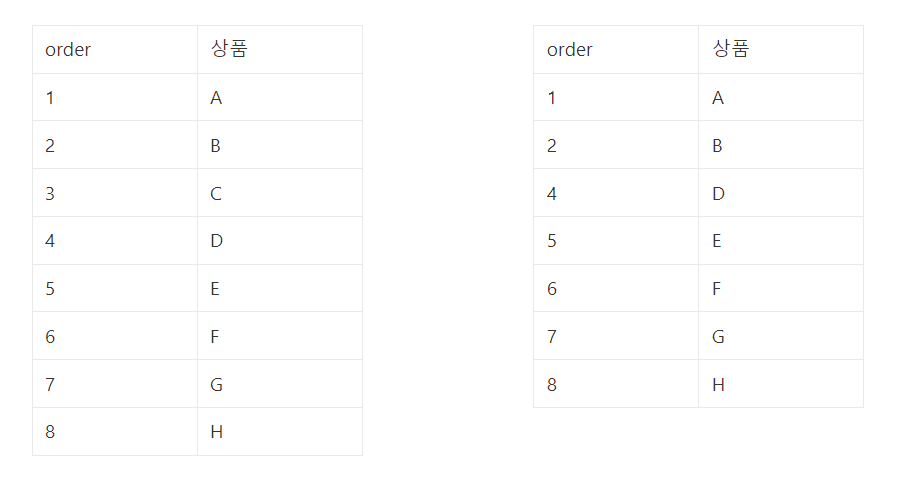
Task: Click cell 'C' in the left table
Action: 280,193
